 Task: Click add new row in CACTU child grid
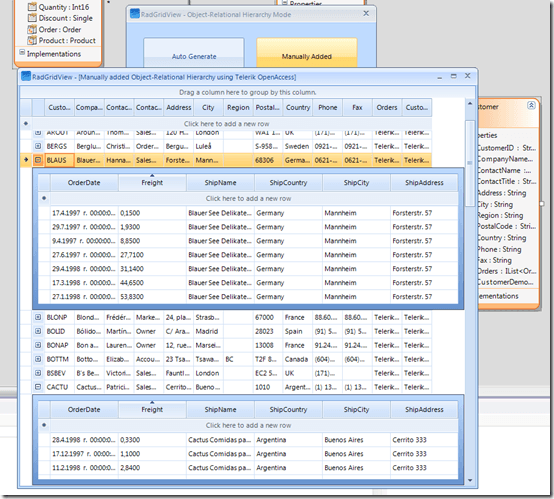click(248, 425)
